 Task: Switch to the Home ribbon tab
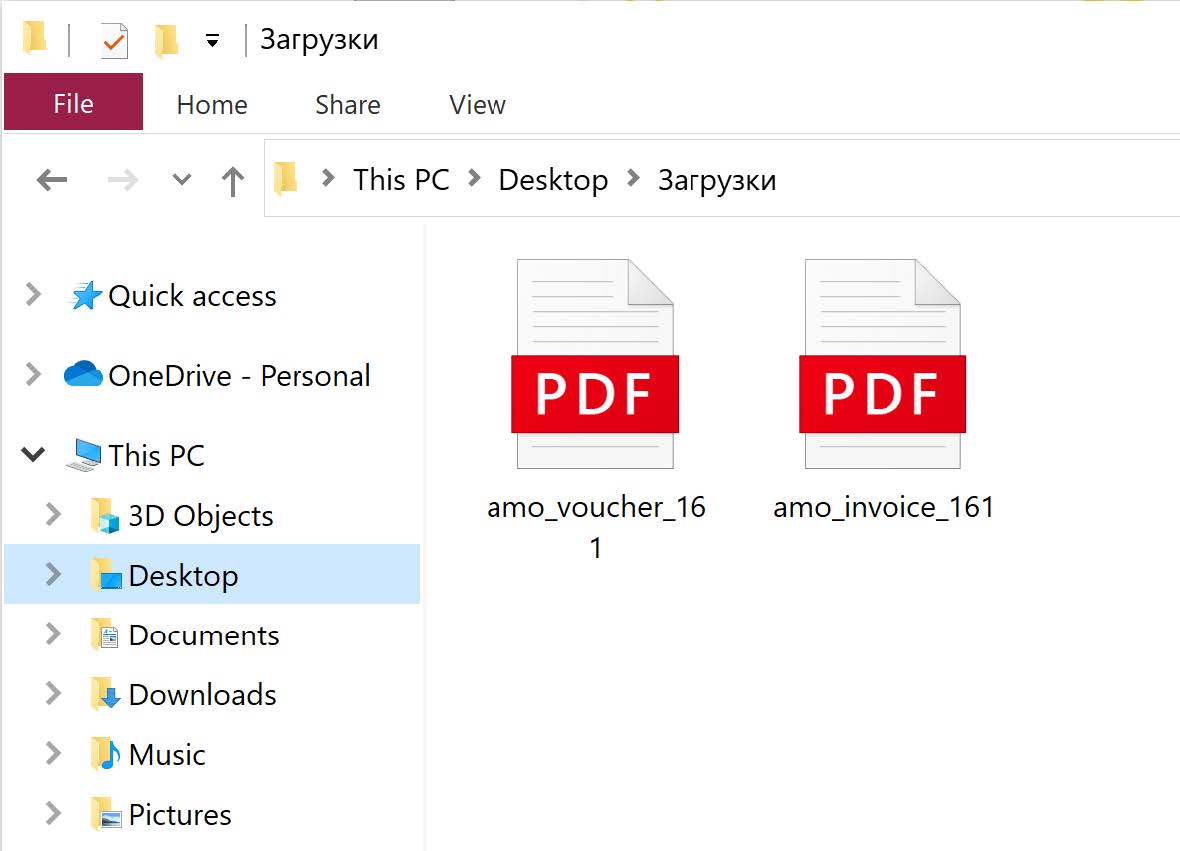point(212,105)
